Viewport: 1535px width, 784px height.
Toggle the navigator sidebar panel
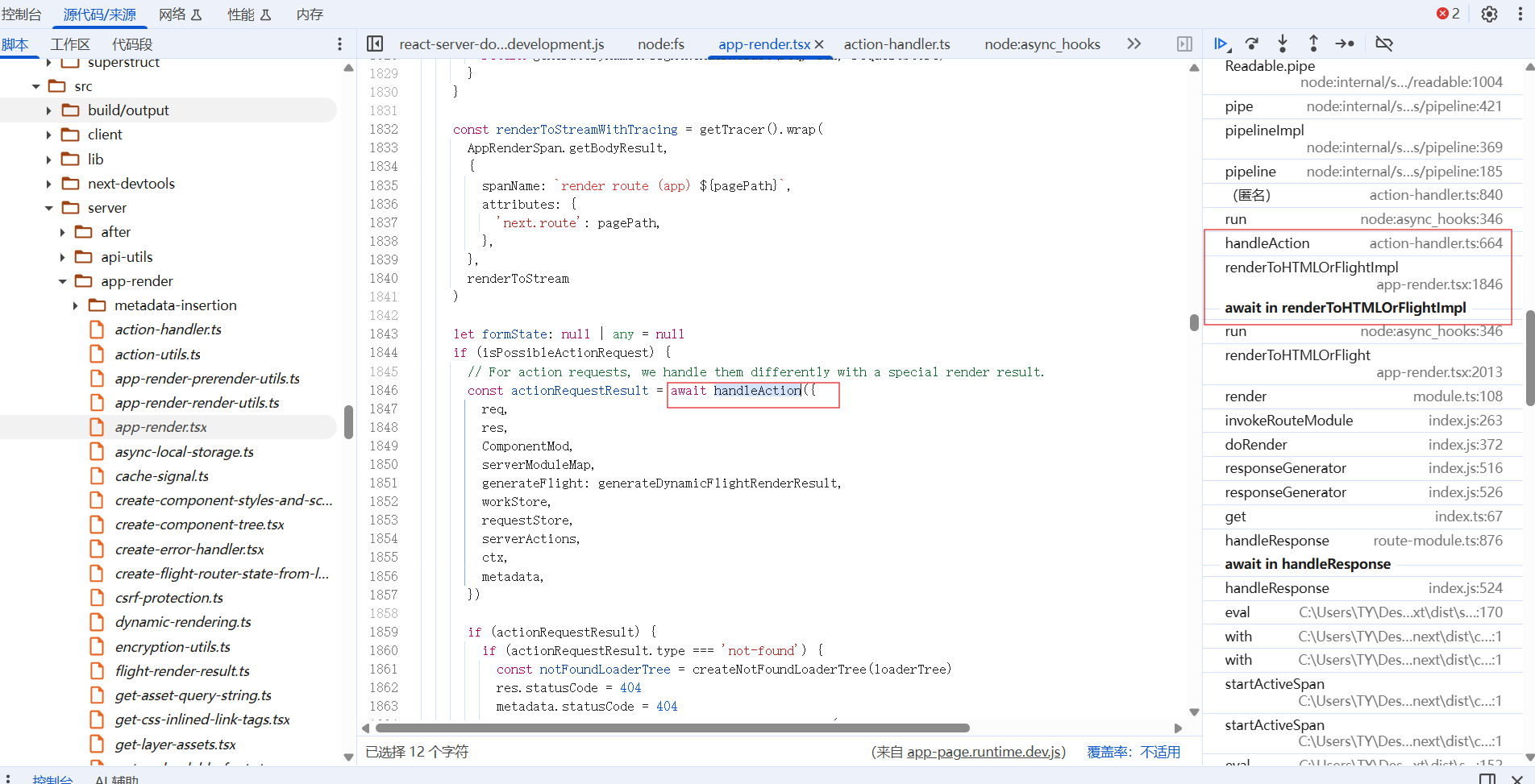tap(375, 44)
